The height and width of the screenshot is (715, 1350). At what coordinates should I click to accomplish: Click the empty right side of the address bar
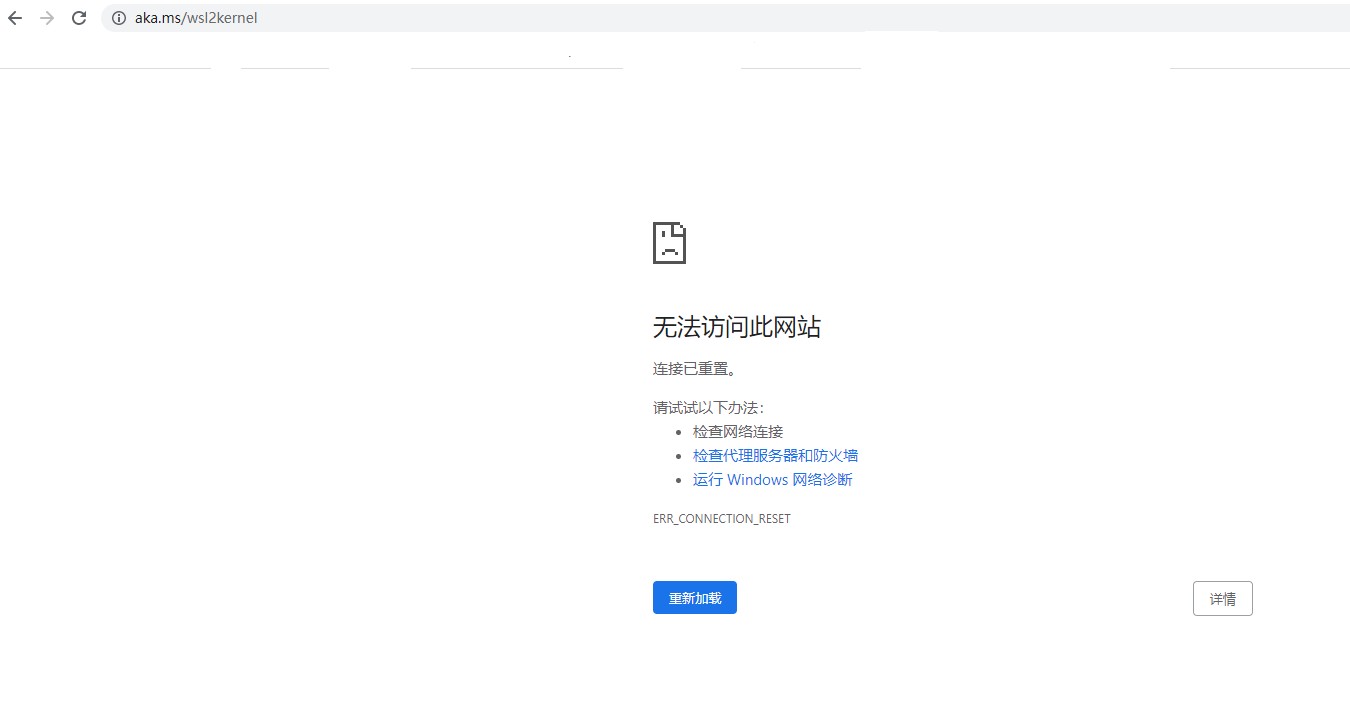click(800, 18)
